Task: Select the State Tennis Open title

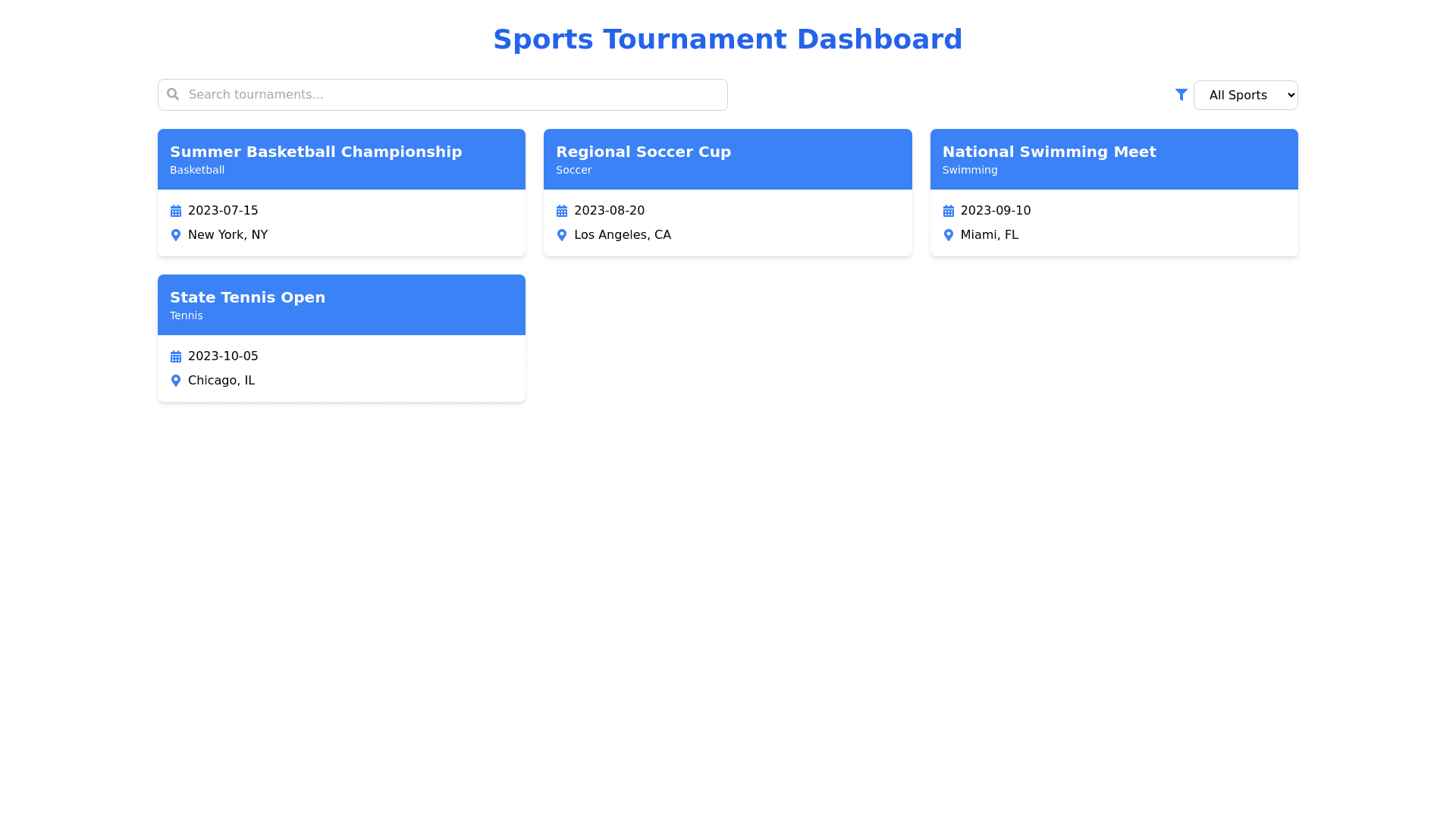Action: click(x=247, y=297)
